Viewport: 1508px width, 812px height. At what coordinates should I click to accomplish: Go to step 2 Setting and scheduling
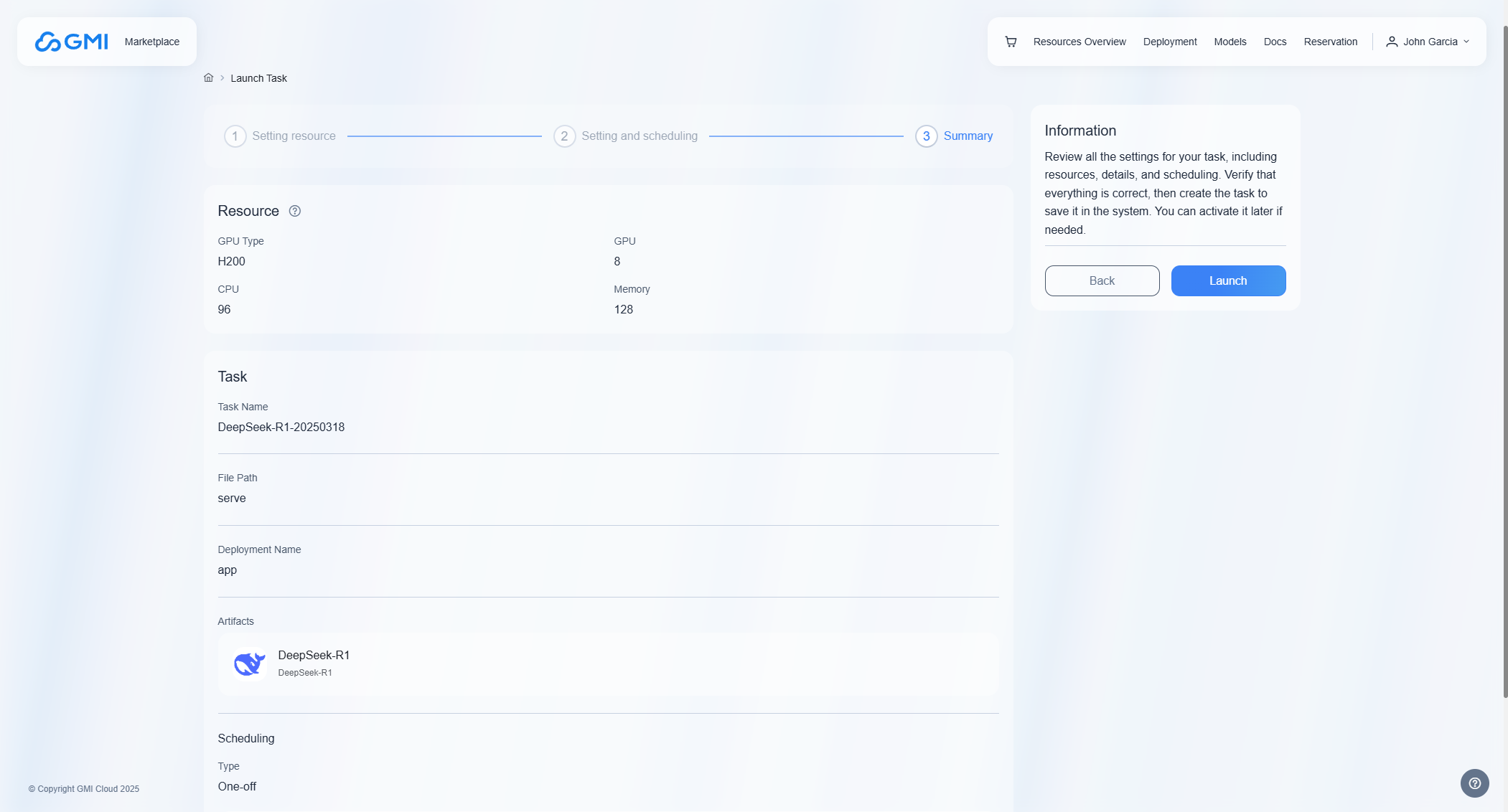(x=625, y=136)
